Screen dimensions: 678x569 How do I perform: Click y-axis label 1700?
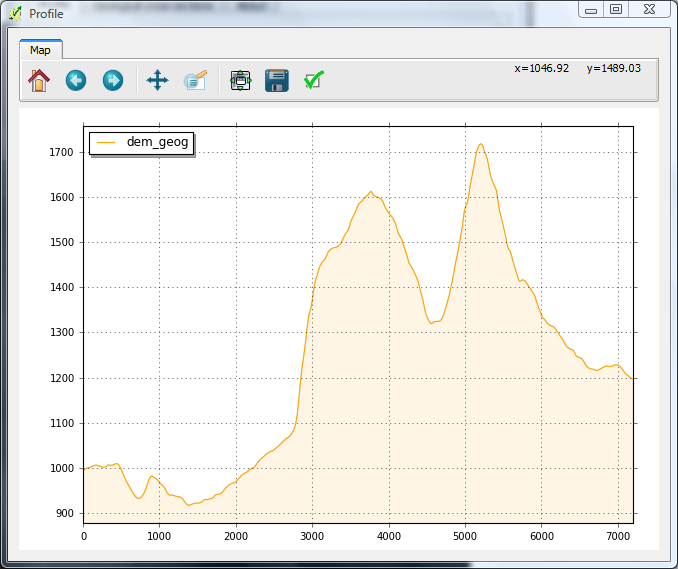(61, 152)
